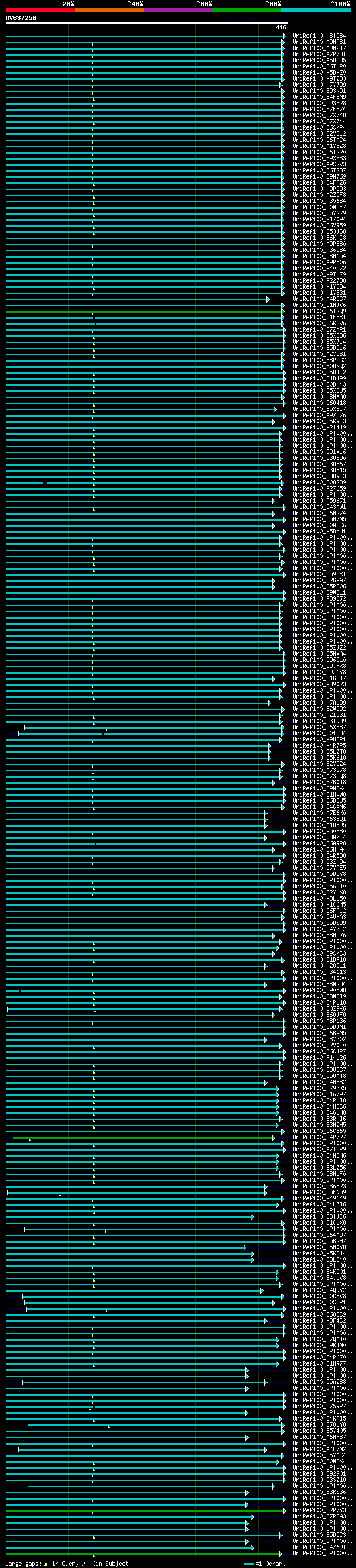Select the UniRef100_Q6XEB7 label

point(319,728)
